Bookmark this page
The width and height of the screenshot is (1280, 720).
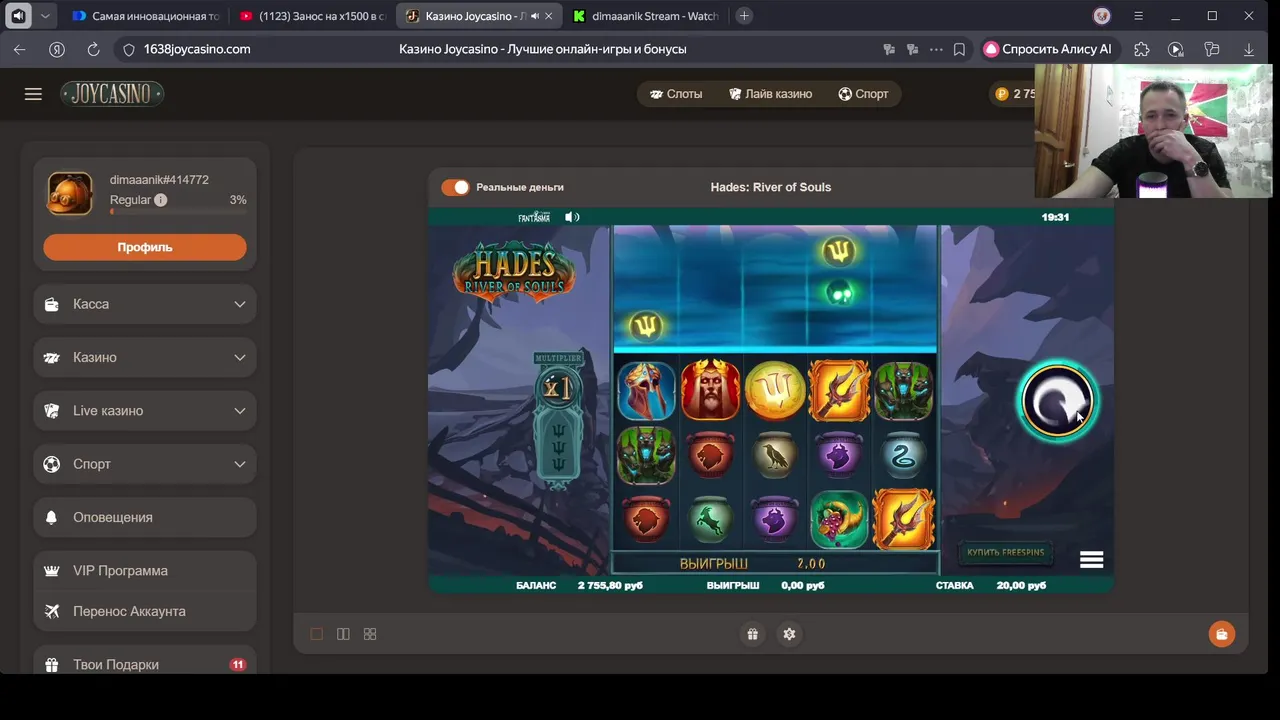point(959,49)
